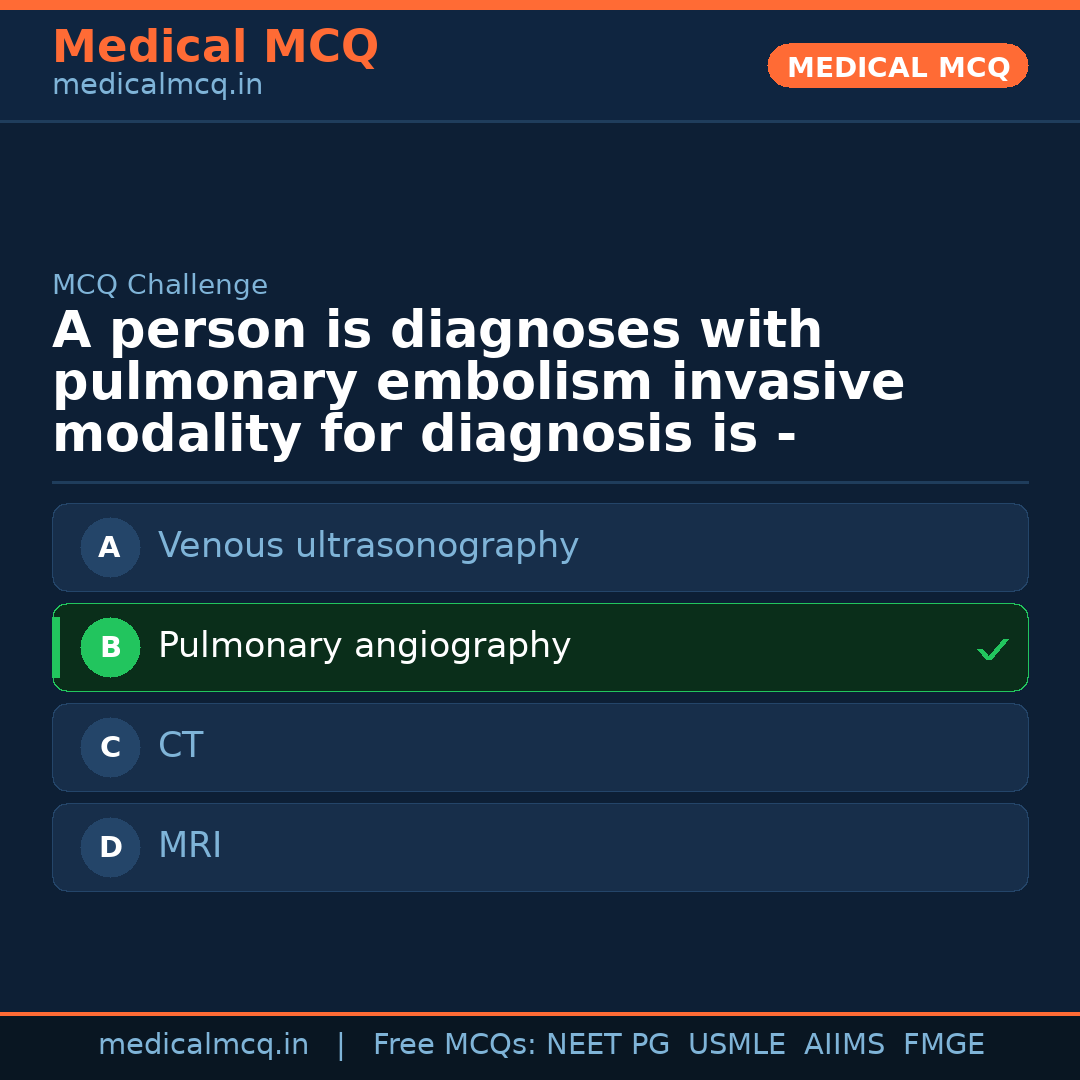This screenshot has height=1080, width=1080.
Task: Choose the letter C option circle
Action: tap(110, 747)
